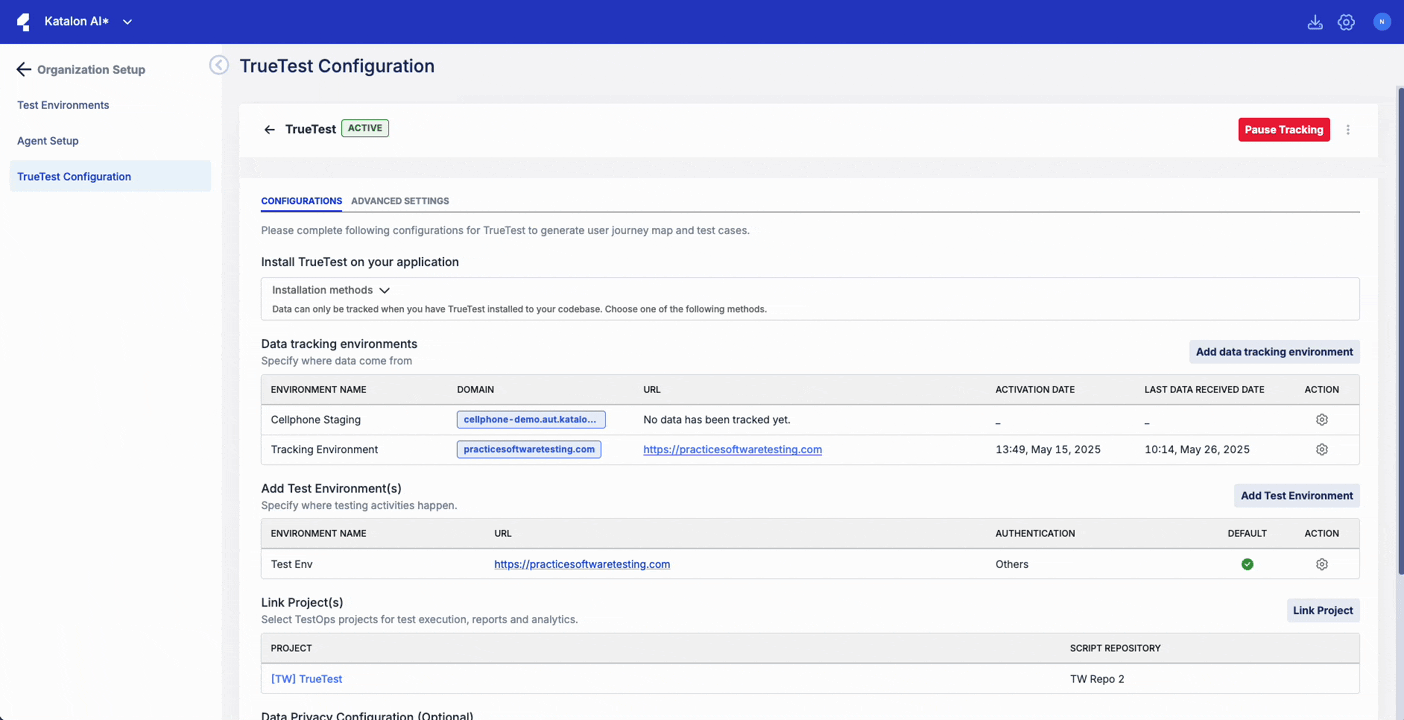The image size is (1404, 720).
Task: Open settings gear for Test Env
Action: (x=1322, y=564)
